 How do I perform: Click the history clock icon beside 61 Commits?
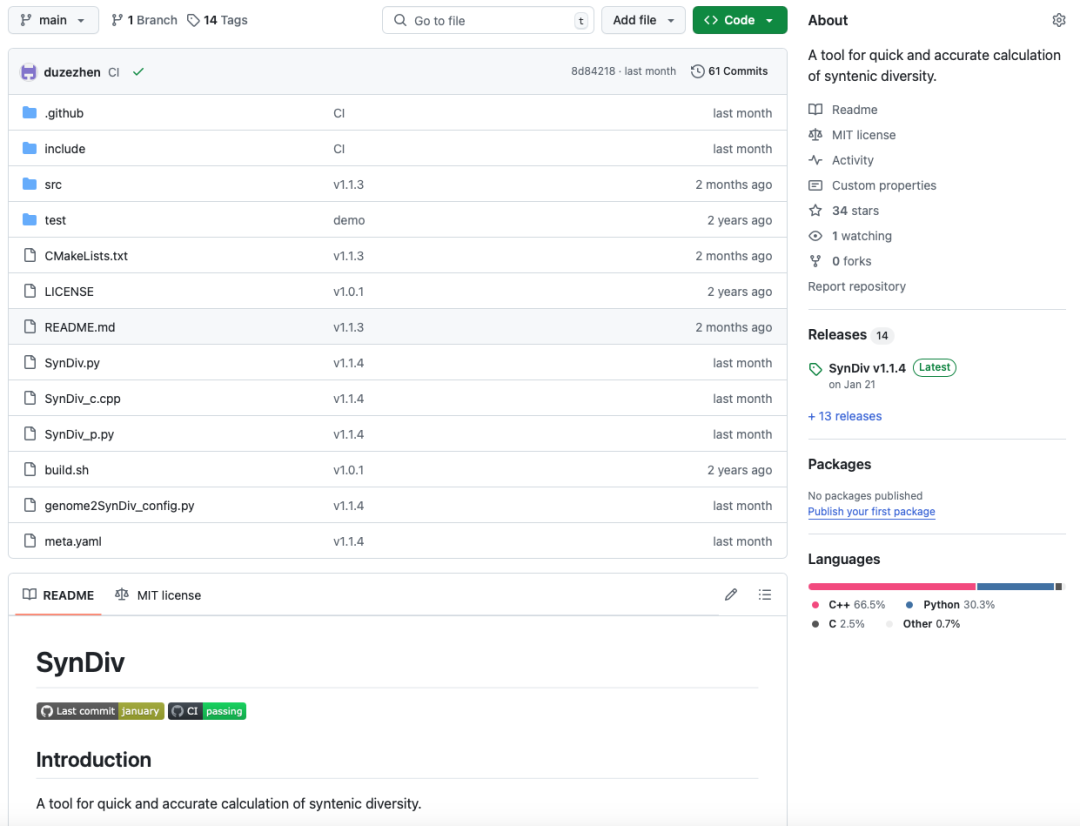(698, 72)
